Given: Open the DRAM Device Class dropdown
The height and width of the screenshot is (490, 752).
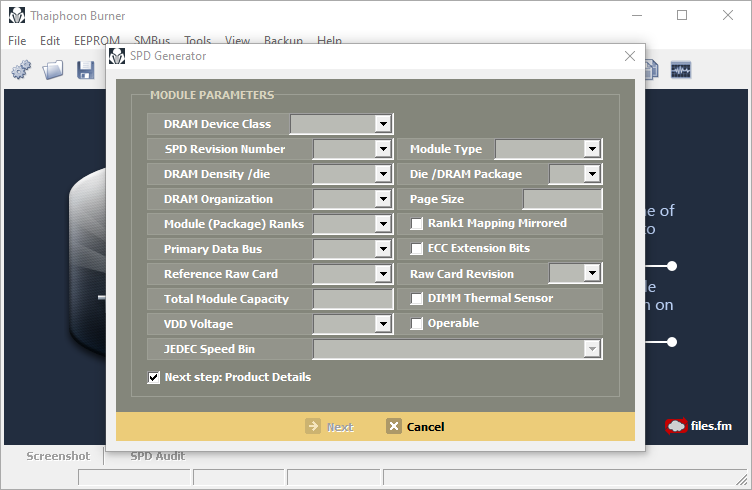Looking at the screenshot, I should tap(383, 124).
